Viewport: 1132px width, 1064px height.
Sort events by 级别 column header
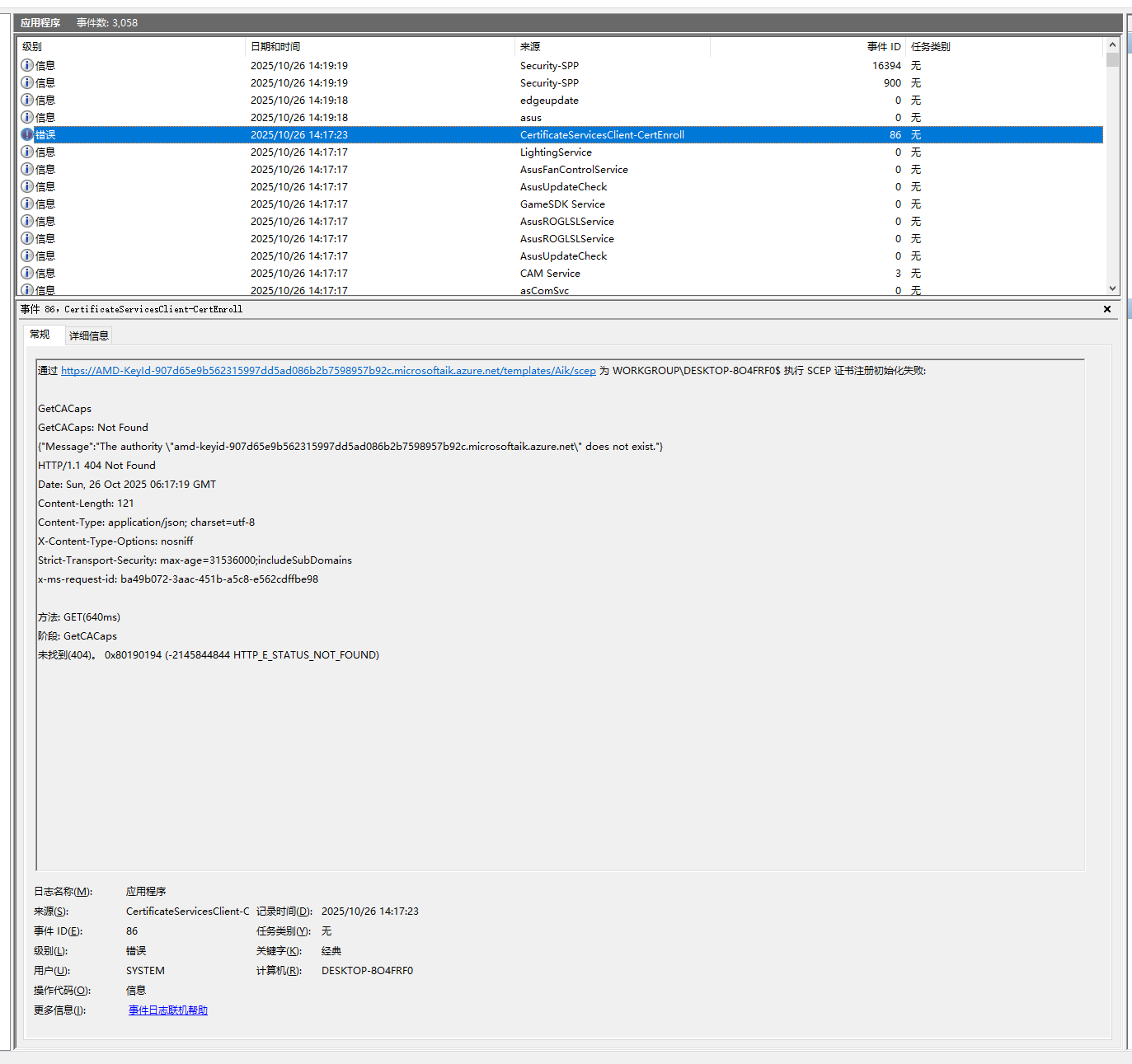pos(131,47)
